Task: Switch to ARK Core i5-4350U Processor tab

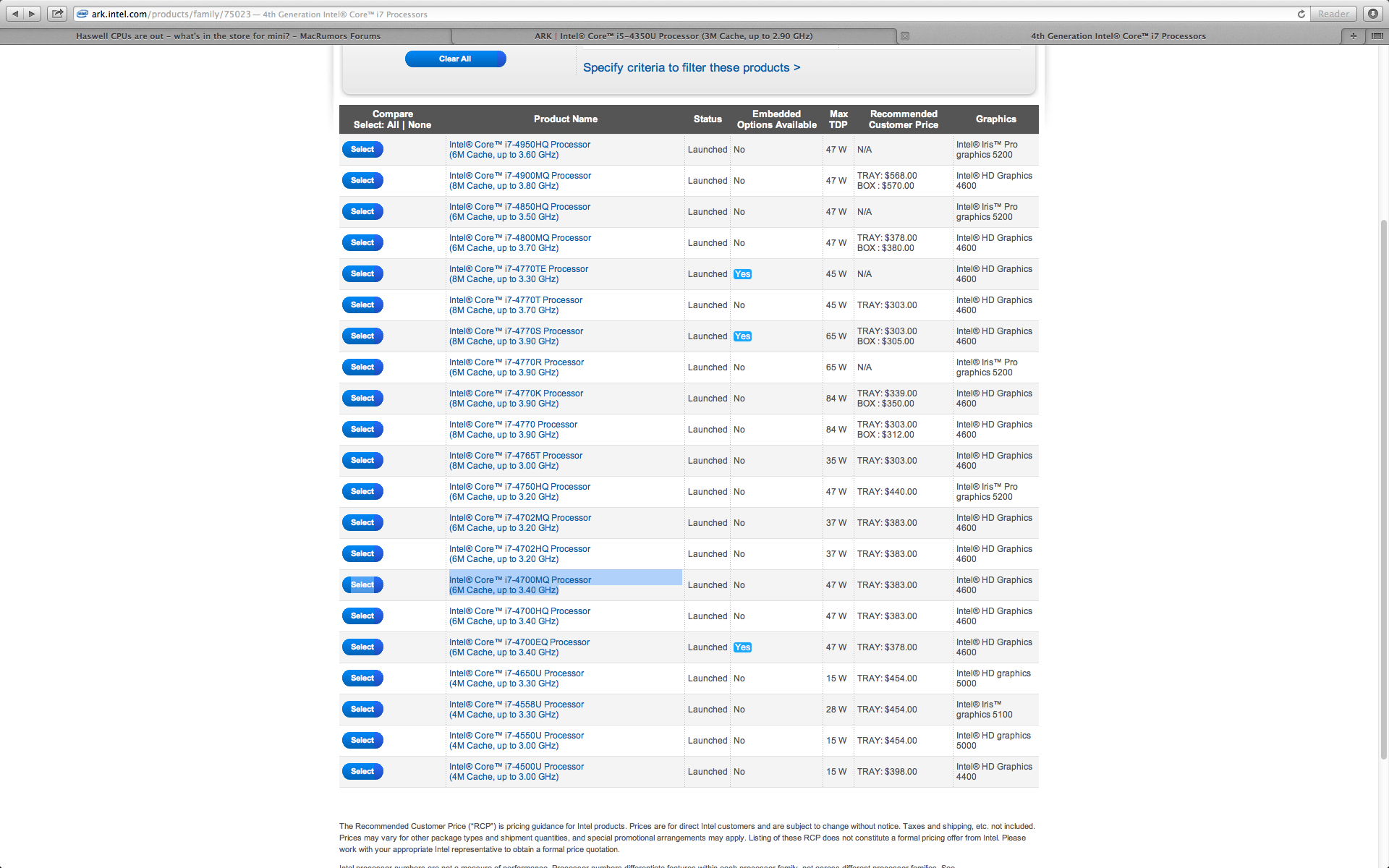Action: (674, 36)
